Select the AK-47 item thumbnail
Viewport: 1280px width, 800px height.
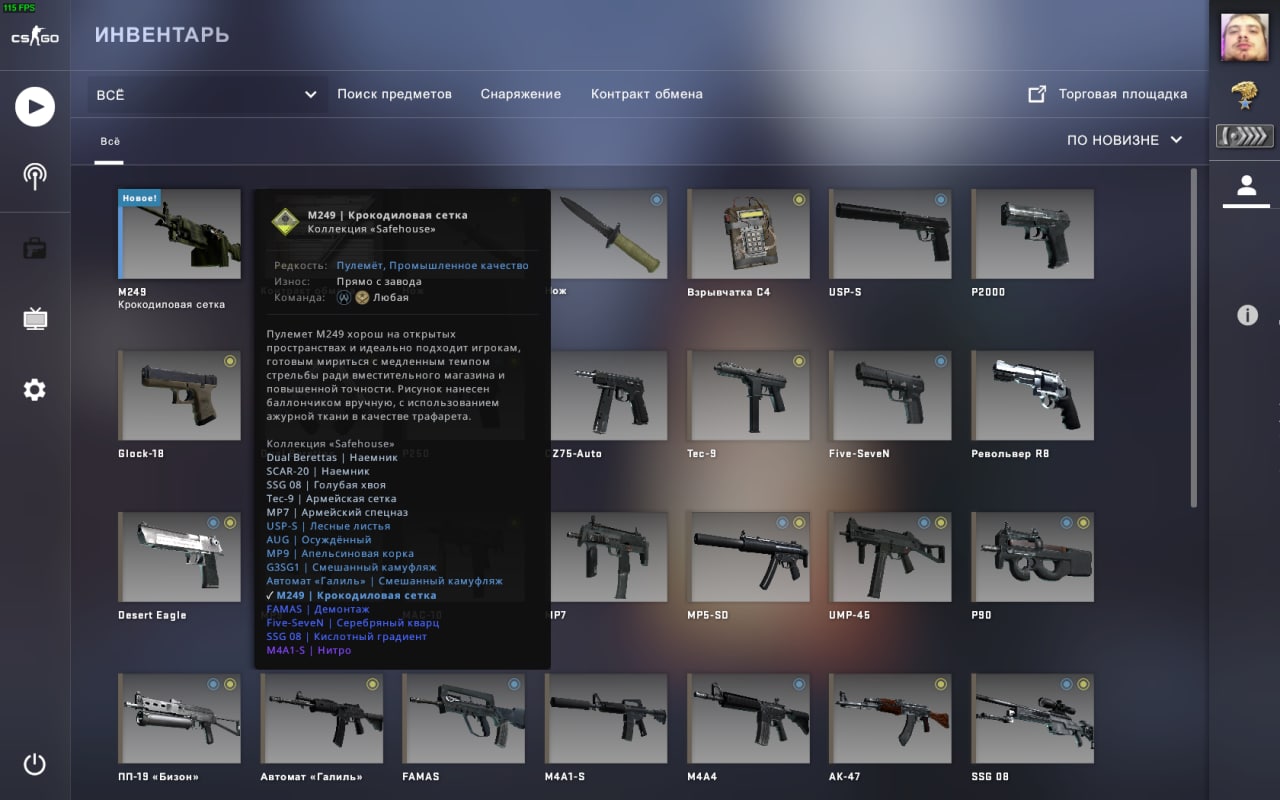point(890,718)
